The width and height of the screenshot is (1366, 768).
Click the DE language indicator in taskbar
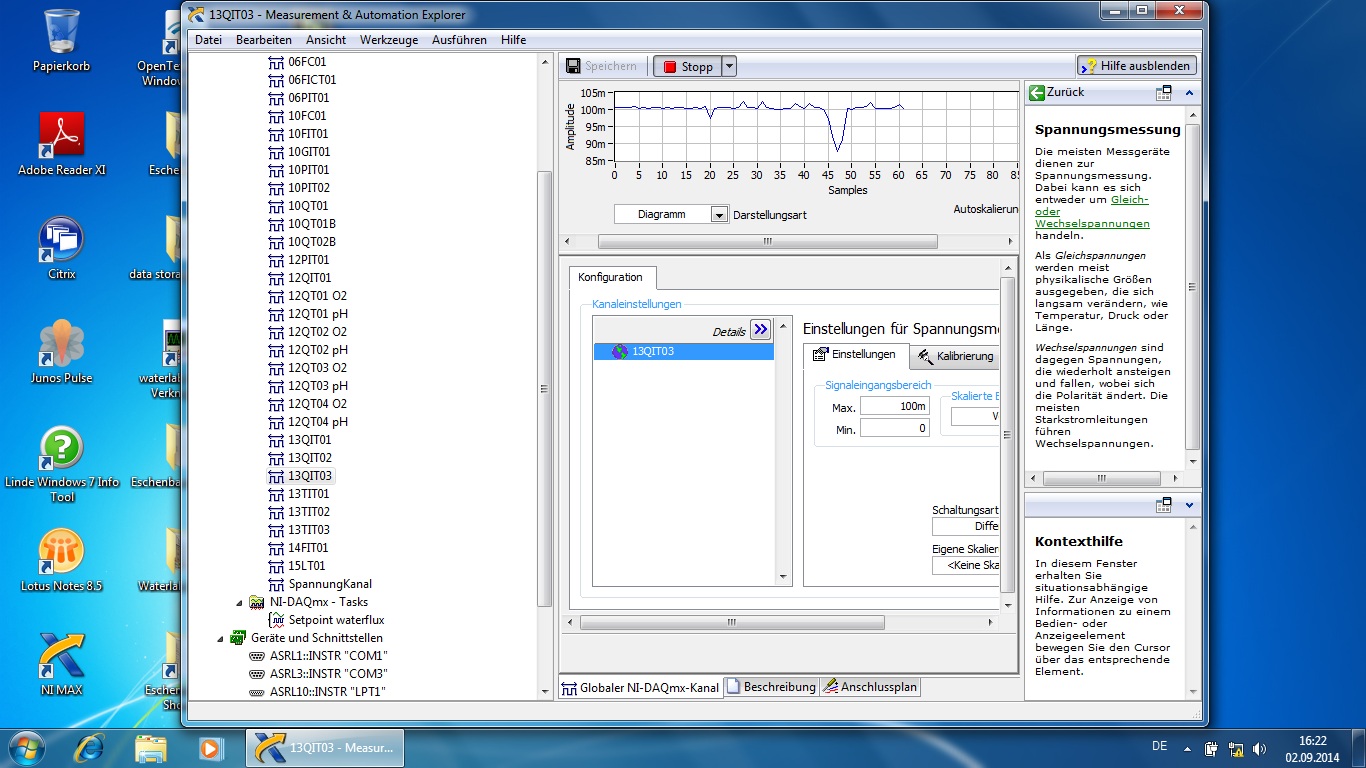1160,747
